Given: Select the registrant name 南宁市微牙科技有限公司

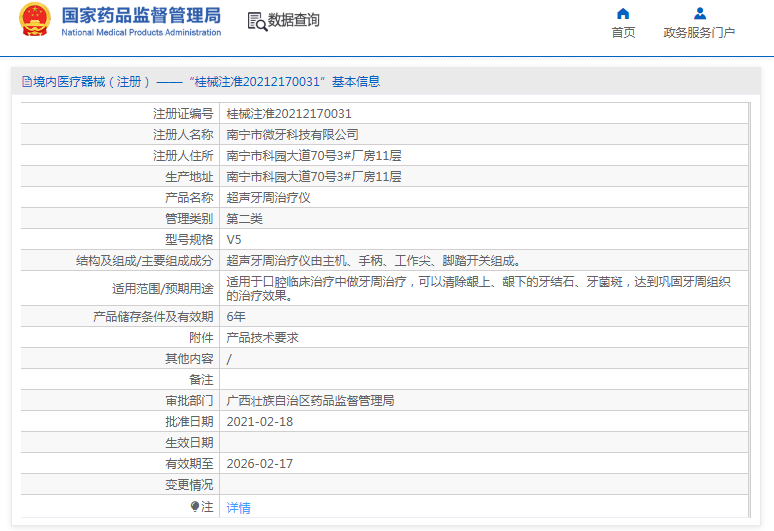Looking at the screenshot, I should (292, 135).
